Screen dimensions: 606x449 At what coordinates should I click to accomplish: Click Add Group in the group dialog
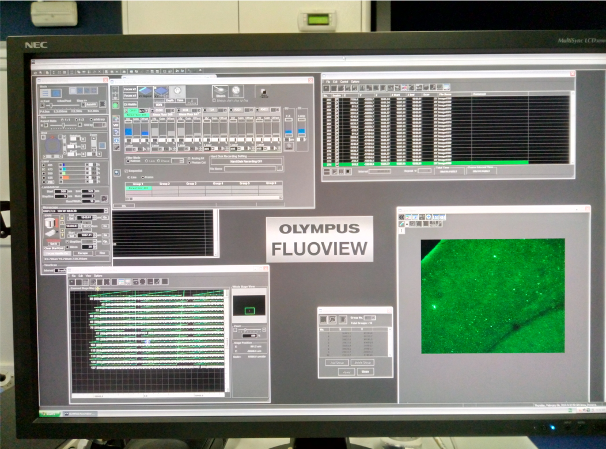tap(337, 362)
